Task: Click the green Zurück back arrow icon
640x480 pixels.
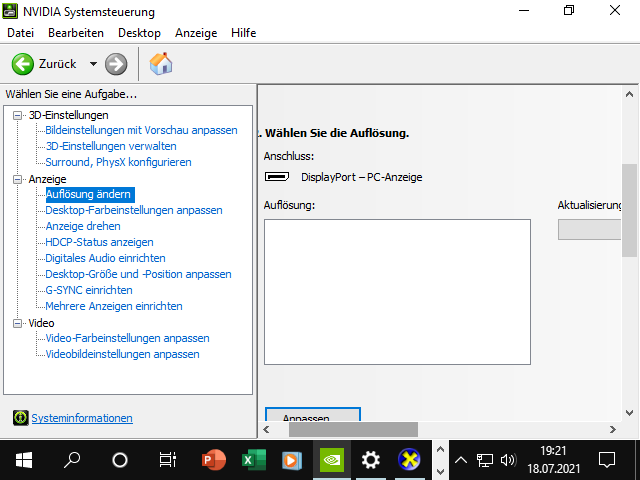Action: click(22, 64)
